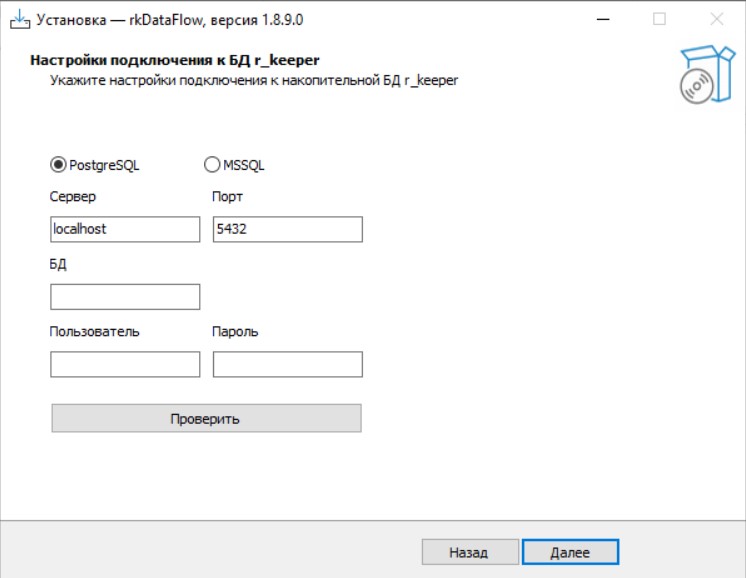Click the Порт field showing 5432
The height and width of the screenshot is (578, 746).
tap(287, 229)
